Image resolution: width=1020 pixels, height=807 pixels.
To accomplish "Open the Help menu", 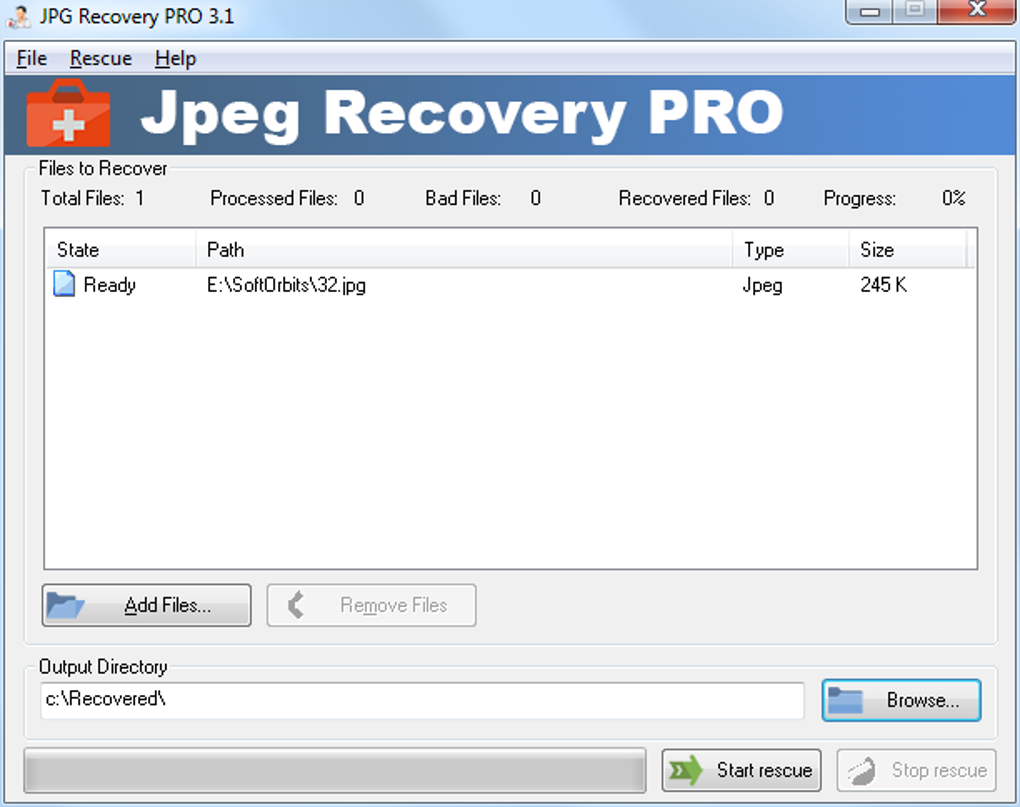I will pyautogui.click(x=175, y=59).
